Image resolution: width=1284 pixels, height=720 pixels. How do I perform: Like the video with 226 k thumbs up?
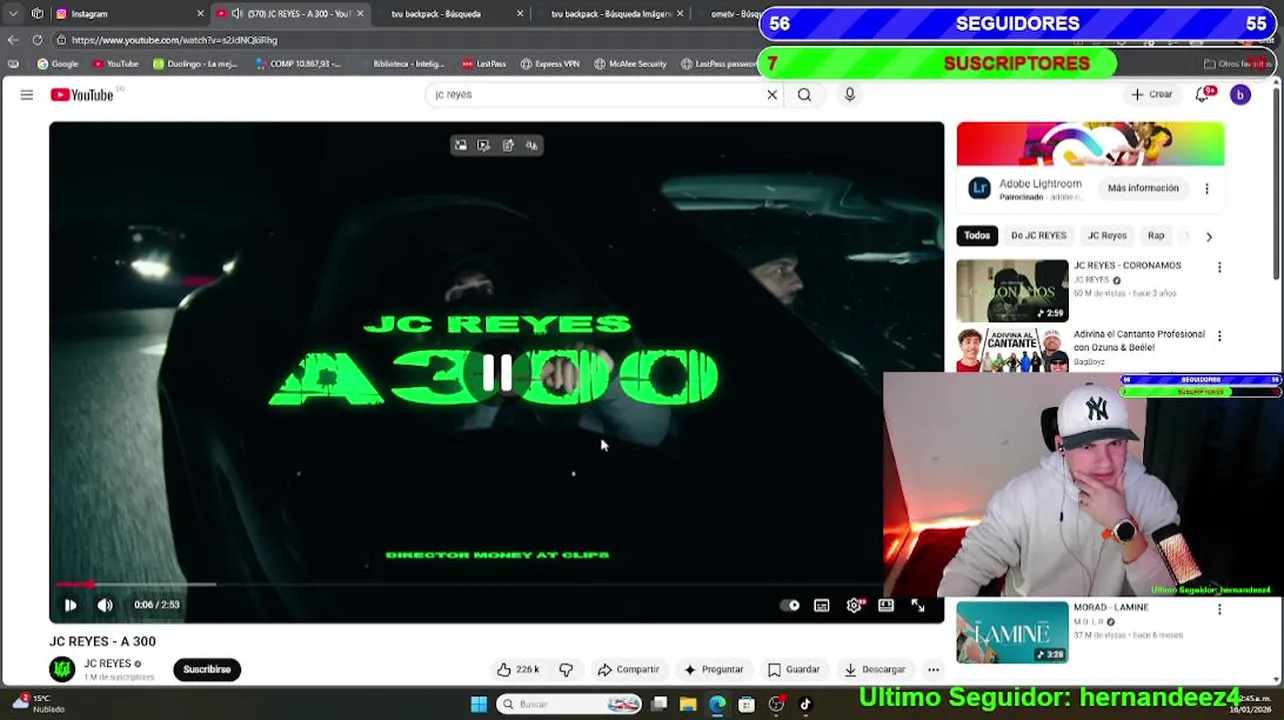[x=518, y=670]
